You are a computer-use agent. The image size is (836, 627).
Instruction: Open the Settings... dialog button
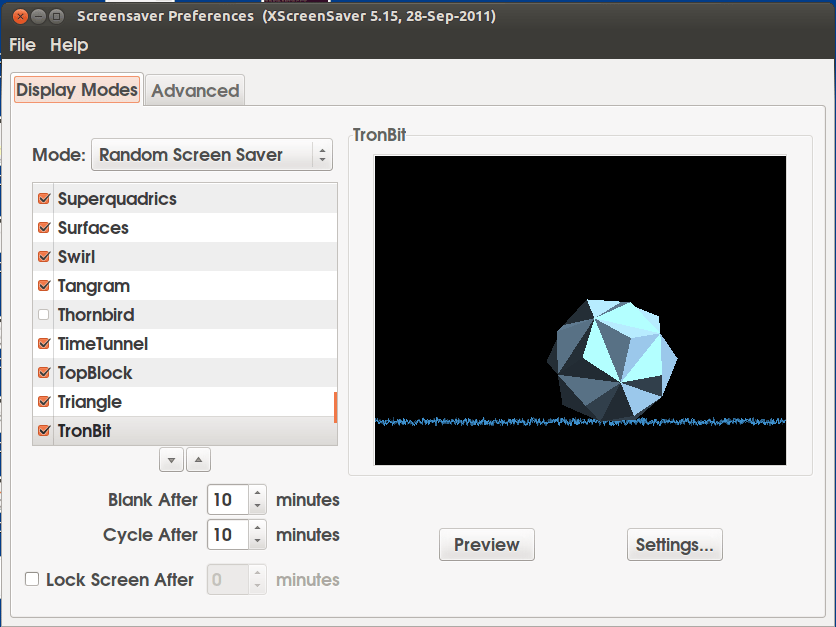click(x=674, y=545)
